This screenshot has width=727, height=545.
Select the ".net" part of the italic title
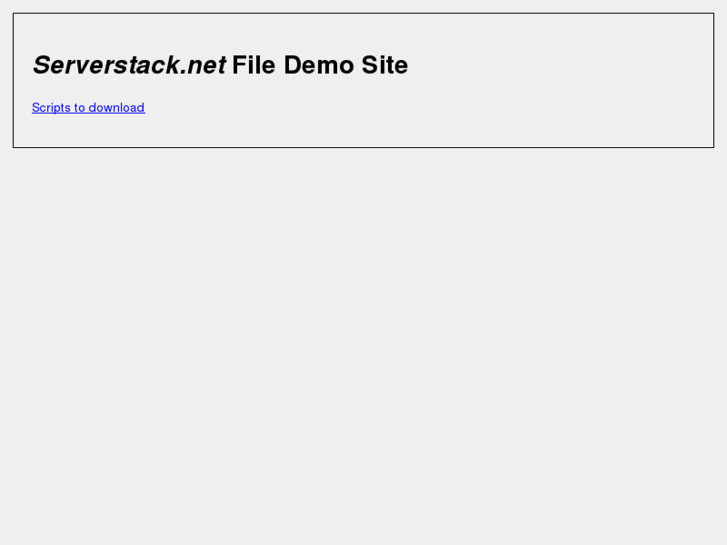point(204,65)
